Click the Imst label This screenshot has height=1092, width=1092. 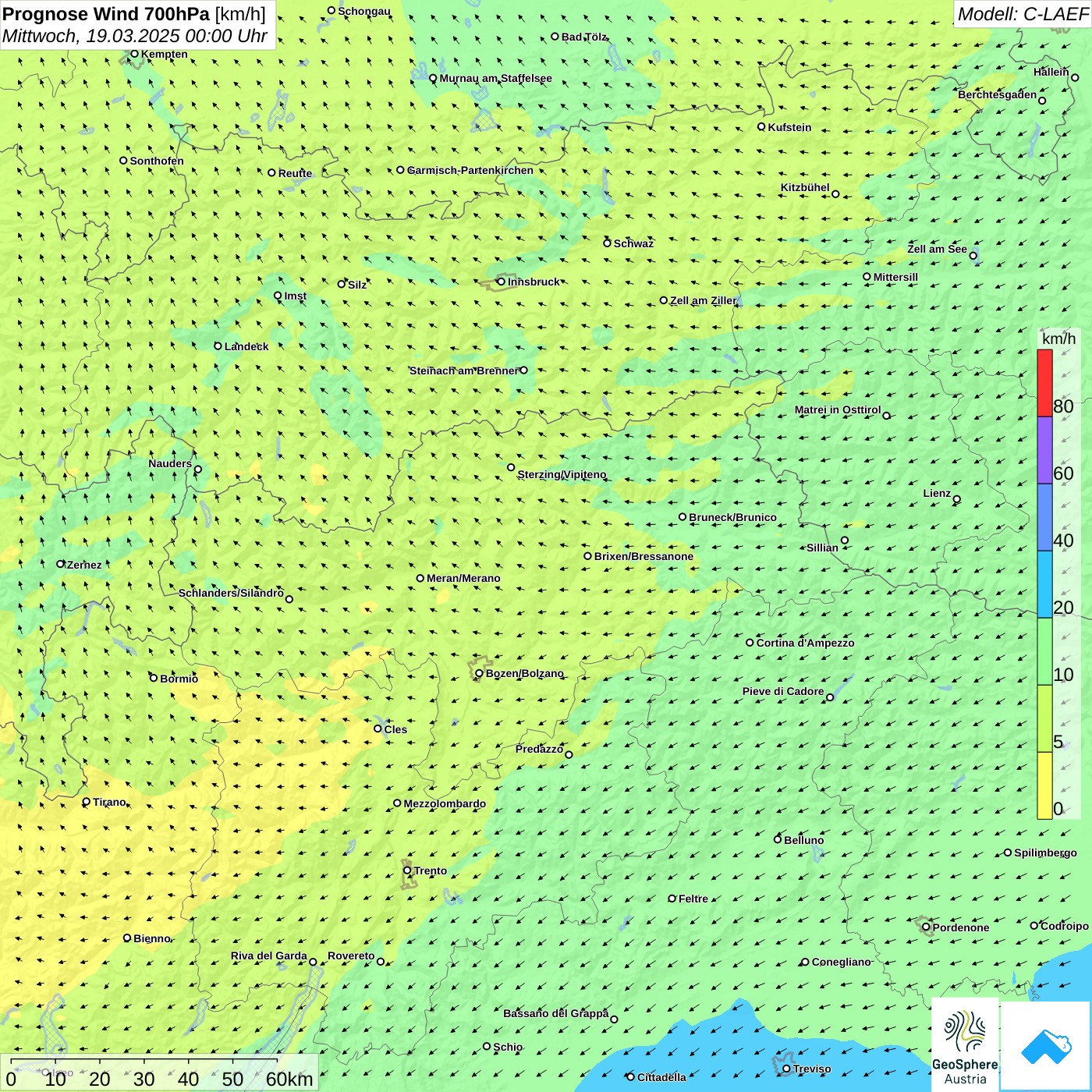295,296
